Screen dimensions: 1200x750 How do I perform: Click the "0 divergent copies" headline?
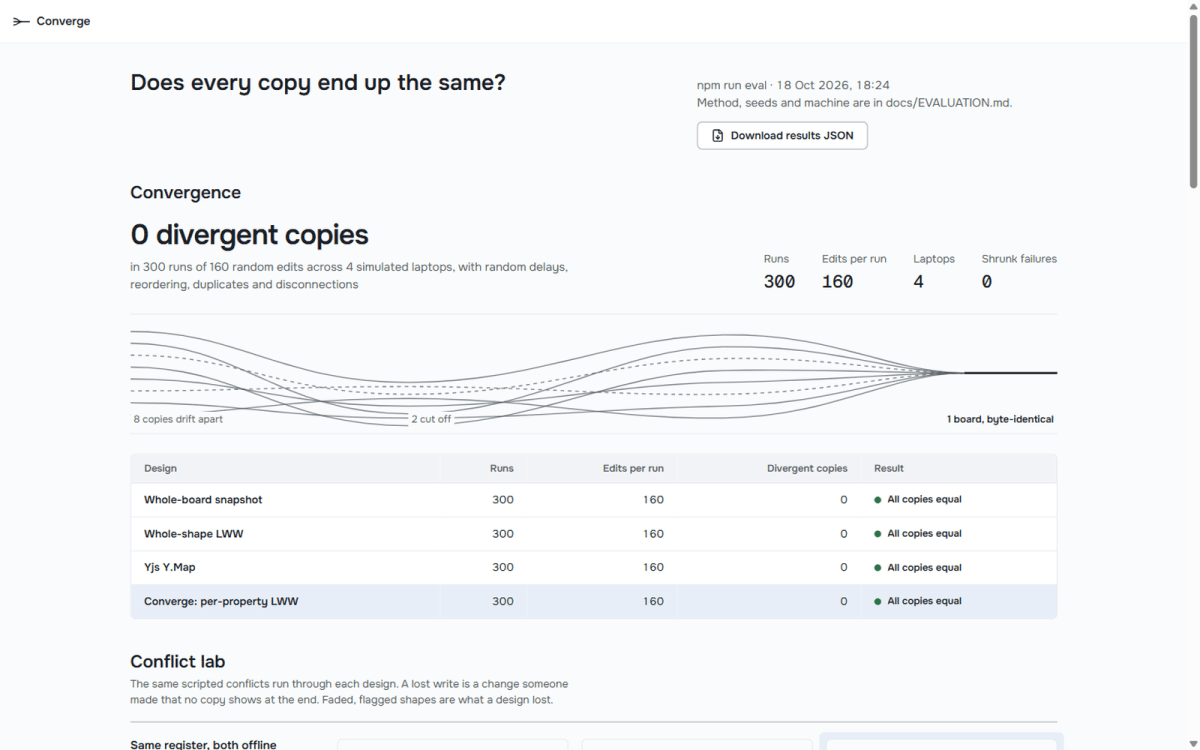coord(250,235)
